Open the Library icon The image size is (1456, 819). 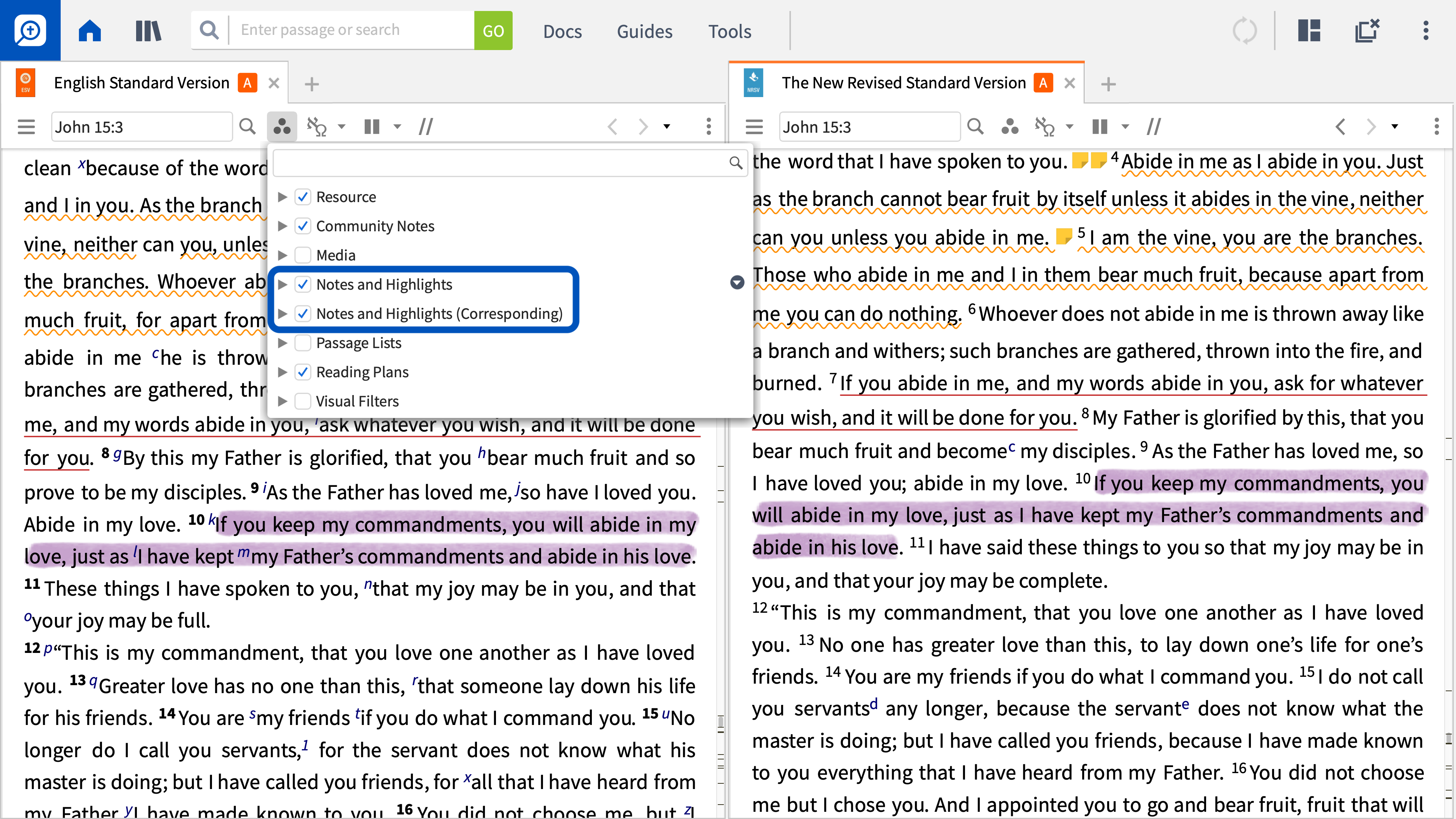pyautogui.click(x=149, y=30)
